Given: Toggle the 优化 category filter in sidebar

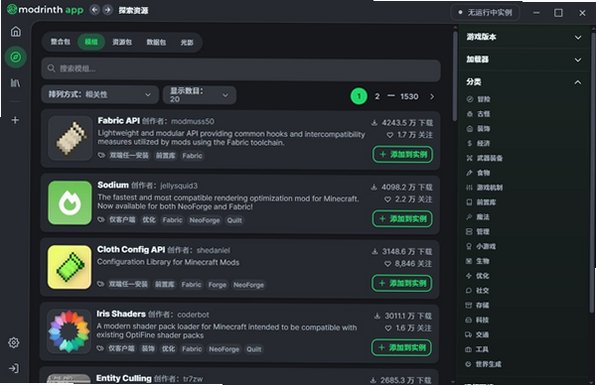Looking at the screenshot, I should [x=477, y=276].
